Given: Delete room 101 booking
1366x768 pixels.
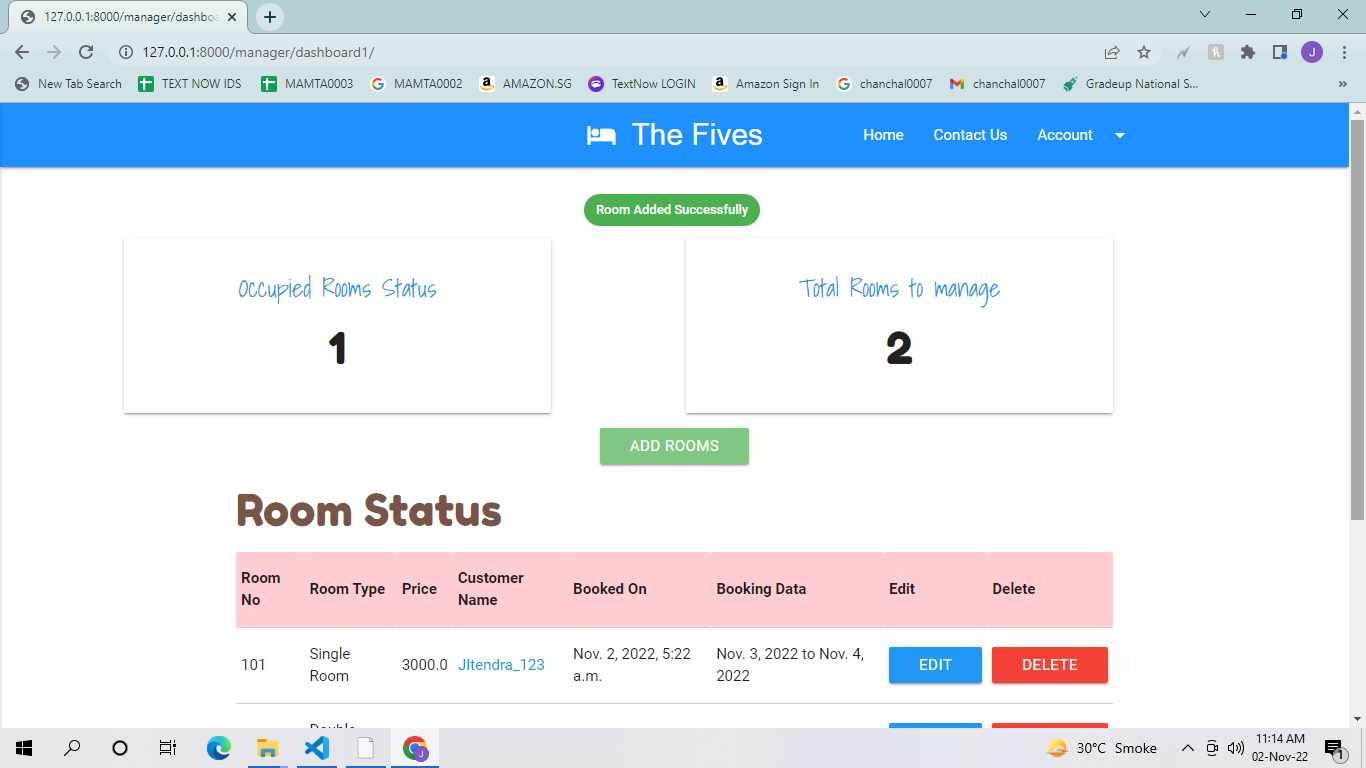Looking at the screenshot, I should point(1049,664).
